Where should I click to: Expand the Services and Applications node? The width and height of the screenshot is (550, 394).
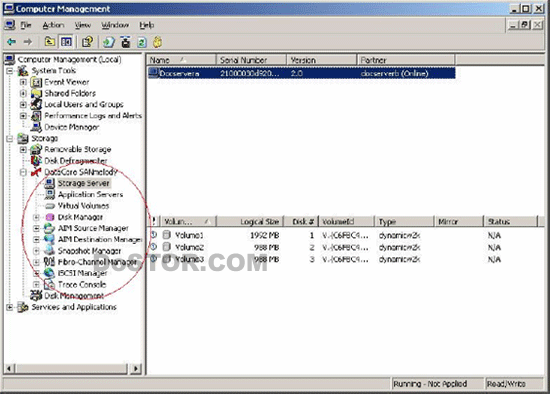pos(10,307)
